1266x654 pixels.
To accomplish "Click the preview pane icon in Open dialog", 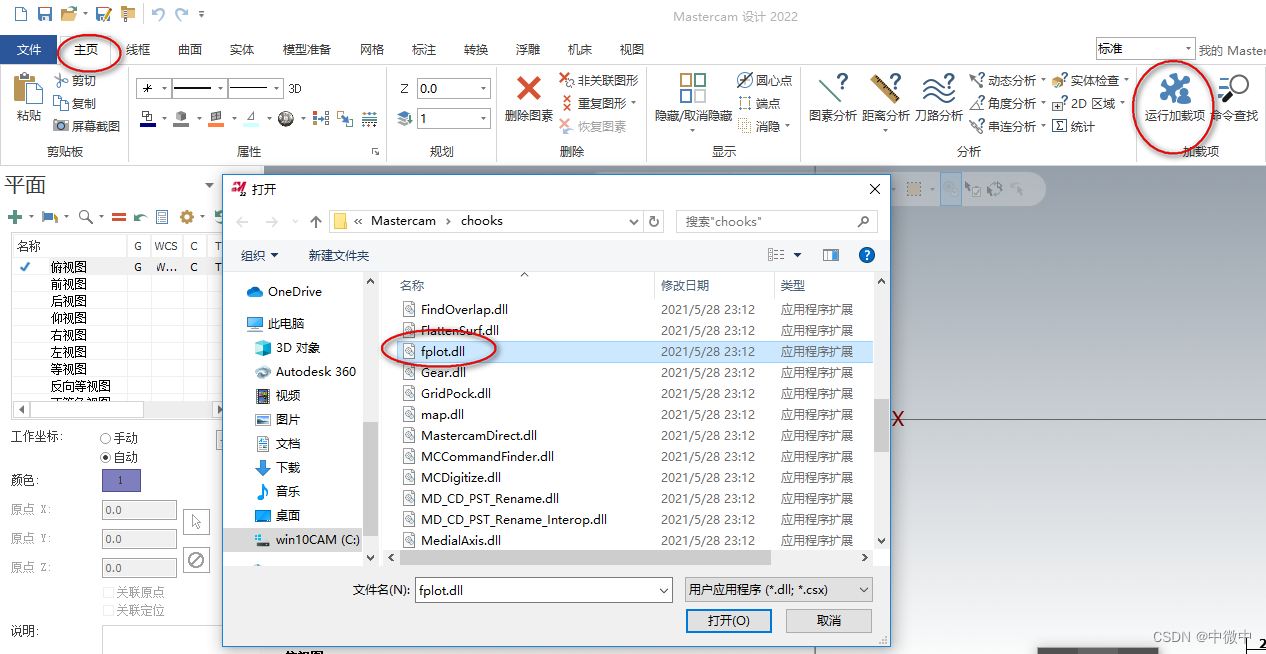I will point(831,256).
